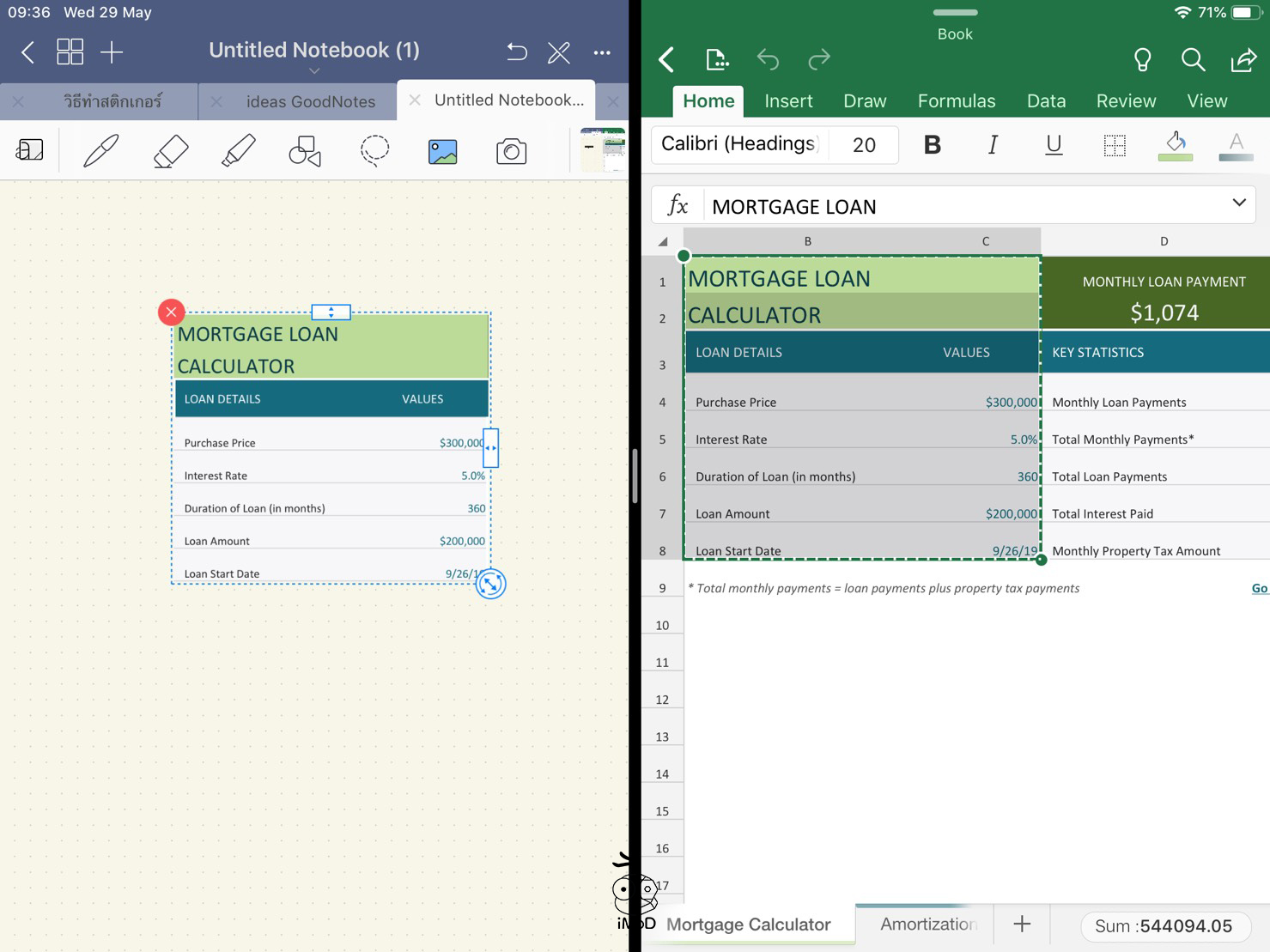Screen dimensions: 1270x952
Task: Open the Excel share icon
Action: click(x=1243, y=59)
